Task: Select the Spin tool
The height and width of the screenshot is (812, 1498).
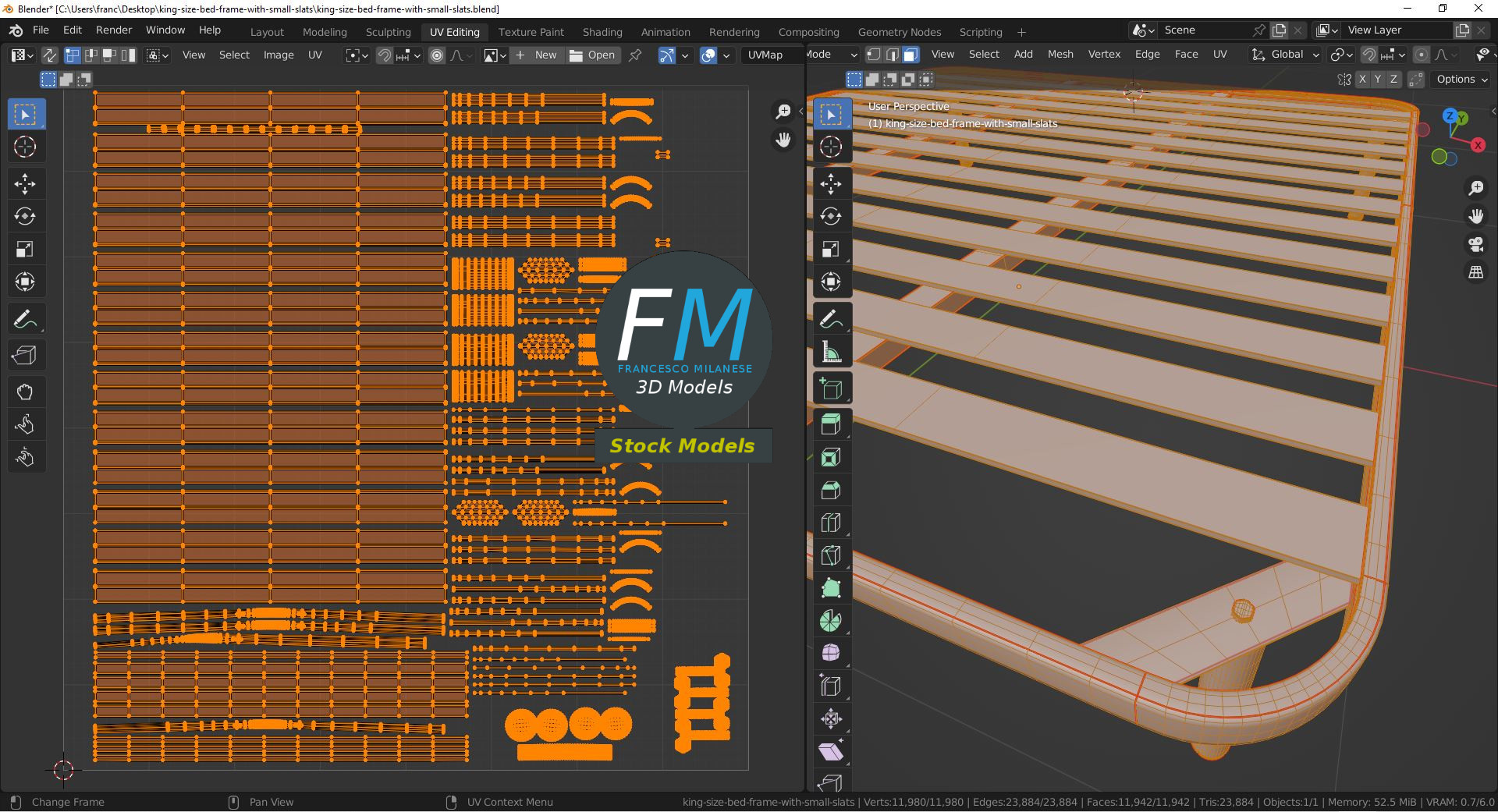Action: pyautogui.click(x=831, y=621)
